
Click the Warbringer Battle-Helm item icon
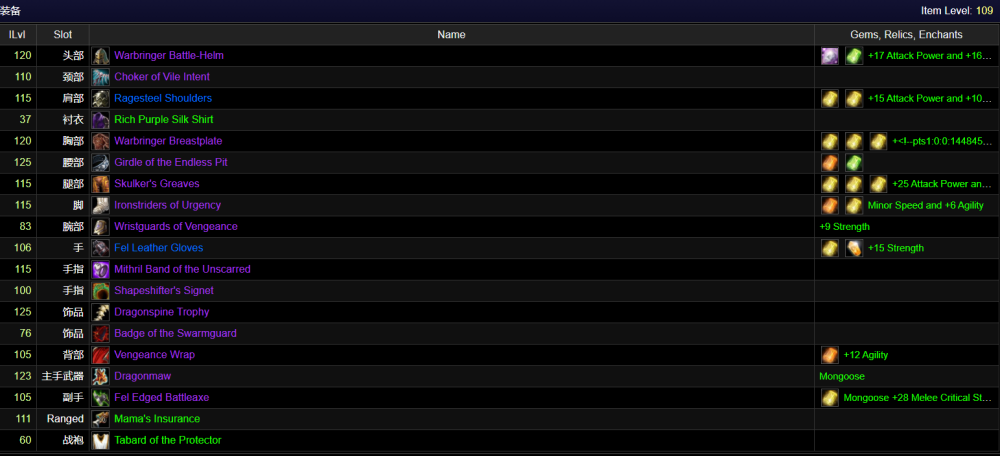point(100,55)
